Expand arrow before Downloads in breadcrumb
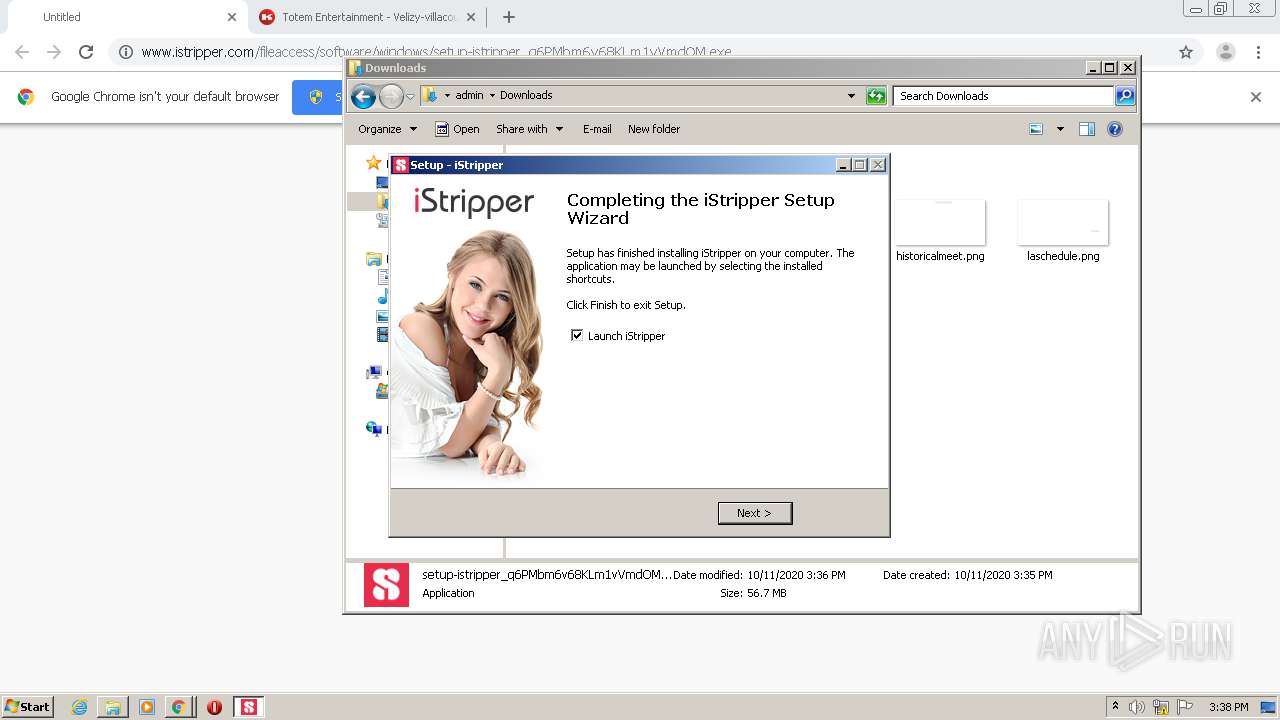 pos(492,96)
